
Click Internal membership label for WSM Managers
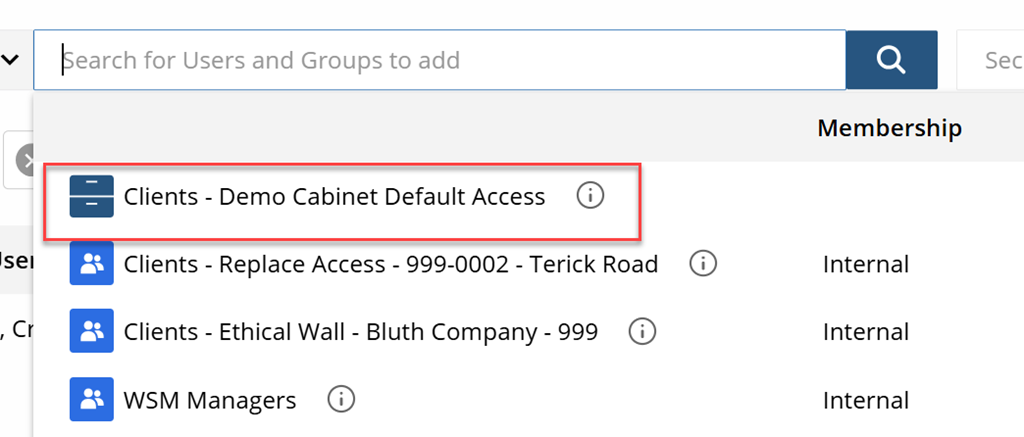[865, 400]
